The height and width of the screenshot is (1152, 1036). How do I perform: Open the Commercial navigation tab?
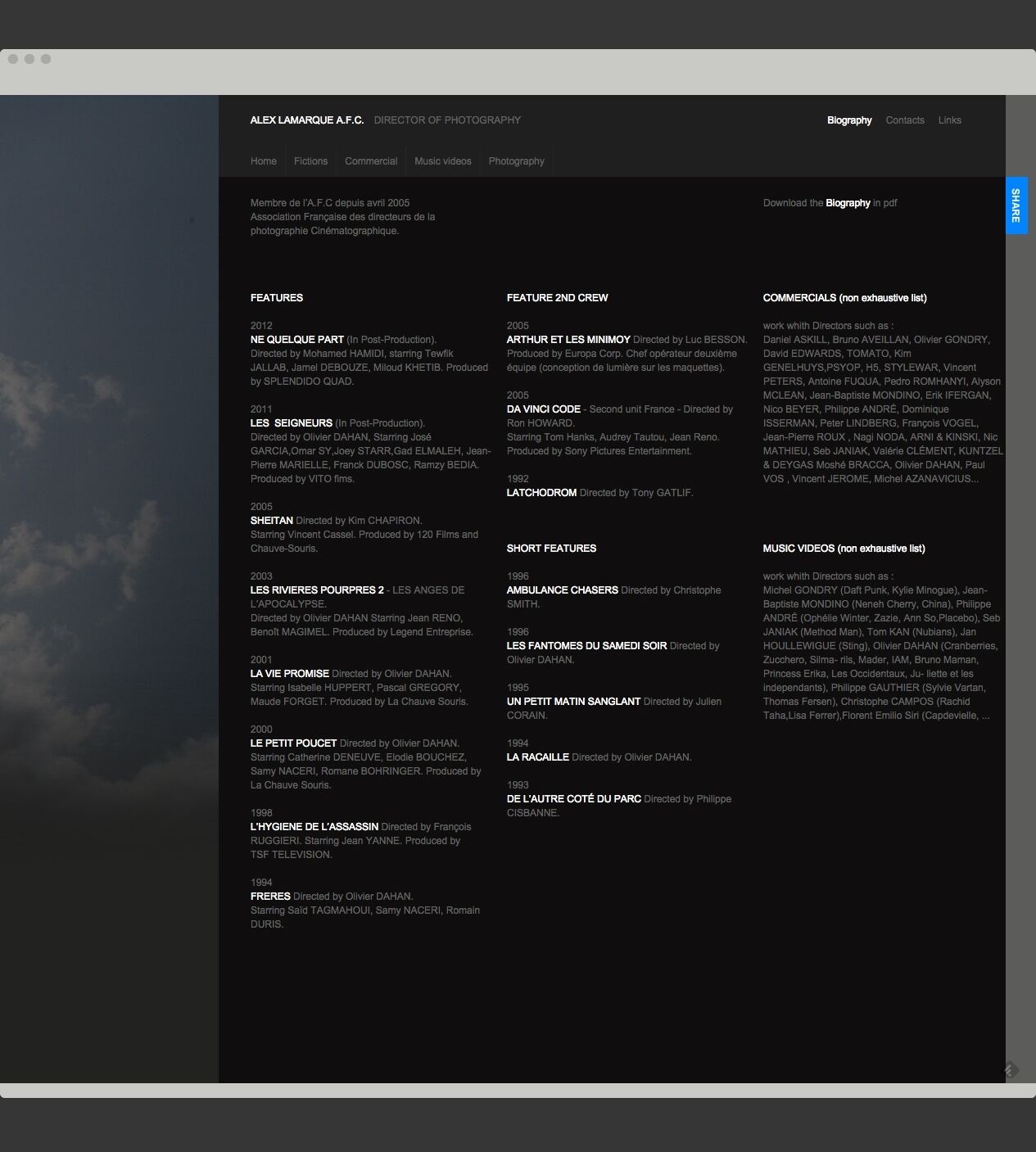point(371,161)
